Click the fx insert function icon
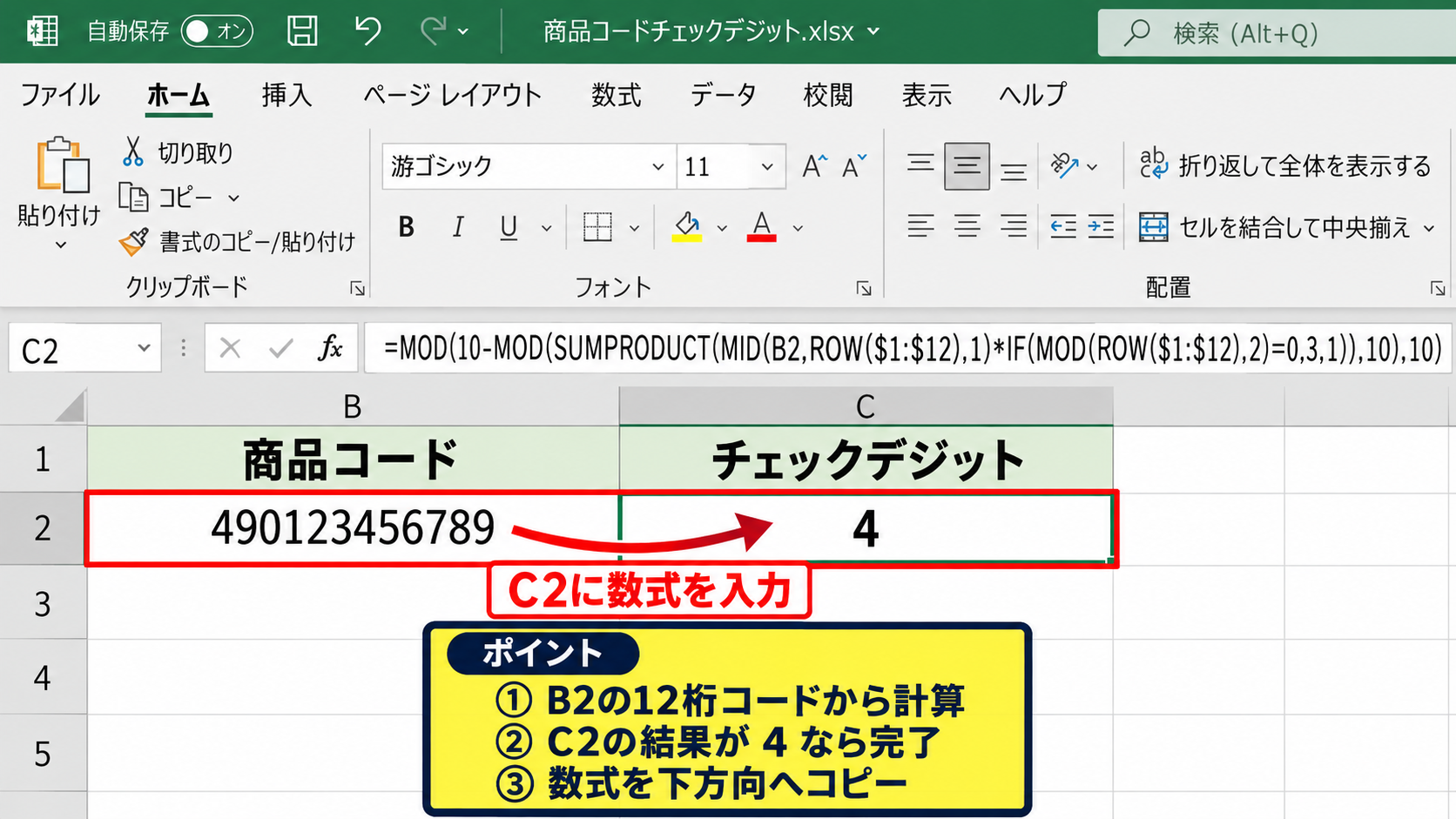The image size is (1456, 819). pyautogui.click(x=330, y=349)
